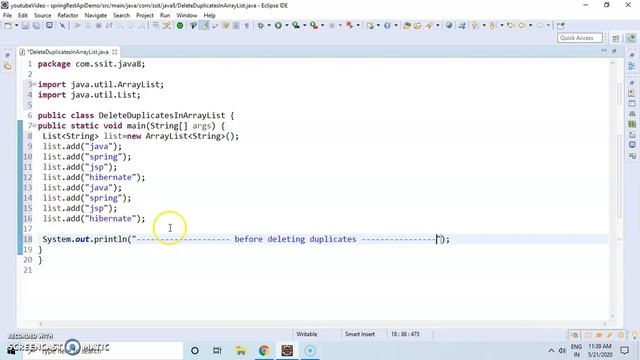Open the Coverage dropdown arrow
Screen dimensions: 640x360
point(304,25)
